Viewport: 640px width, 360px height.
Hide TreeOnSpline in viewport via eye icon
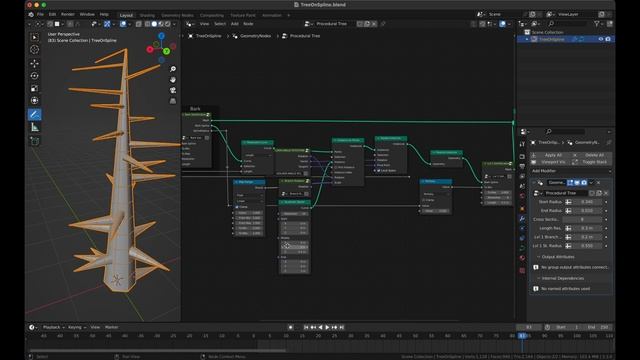click(601, 39)
